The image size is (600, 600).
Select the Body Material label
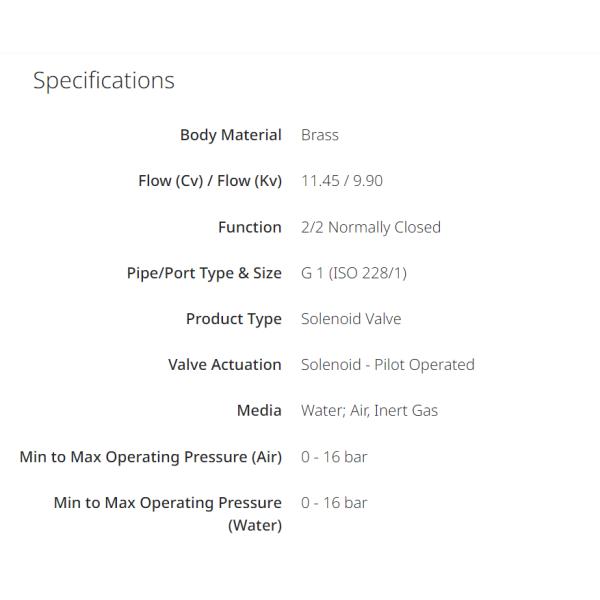(x=230, y=135)
